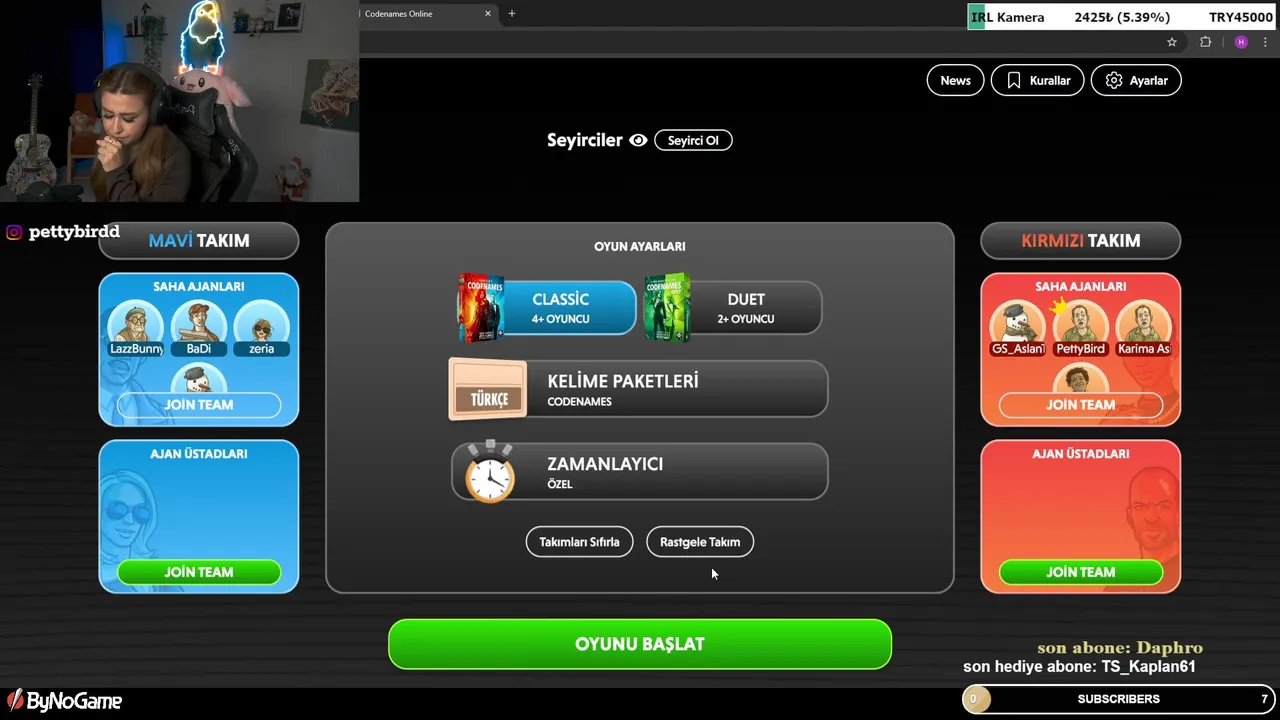Click GS_Aslan player avatar
This screenshot has width=1280, height=720.
1018,328
